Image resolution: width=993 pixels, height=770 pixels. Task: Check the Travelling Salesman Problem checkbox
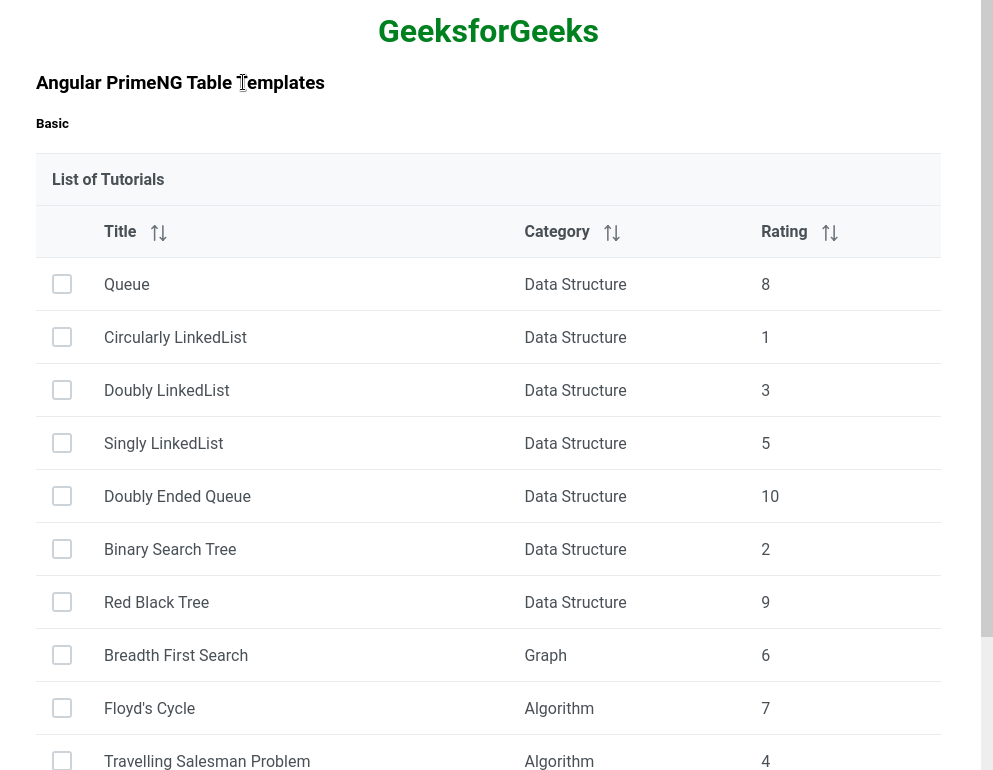pos(62,760)
